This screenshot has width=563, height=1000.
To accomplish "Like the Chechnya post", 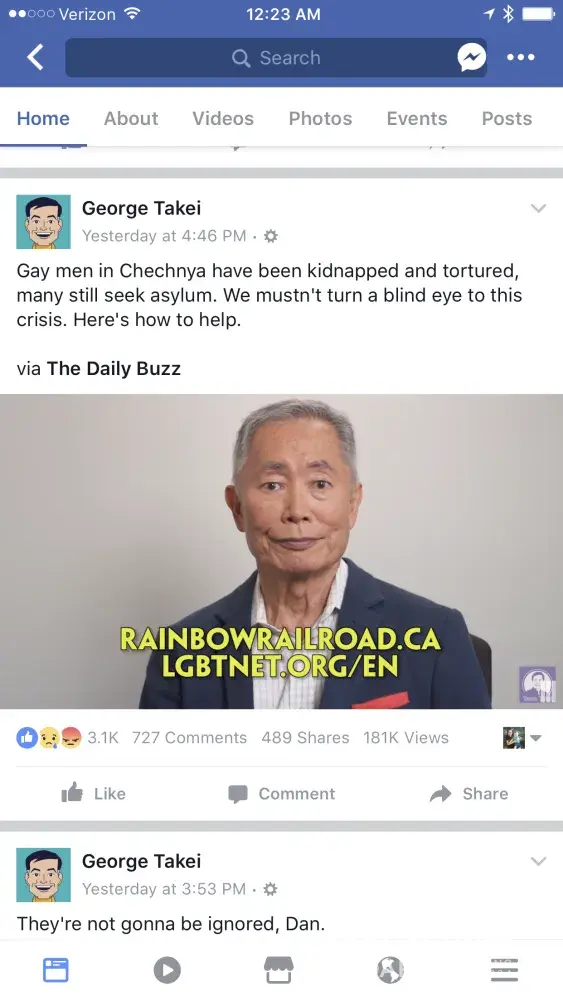I will (x=94, y=793).
